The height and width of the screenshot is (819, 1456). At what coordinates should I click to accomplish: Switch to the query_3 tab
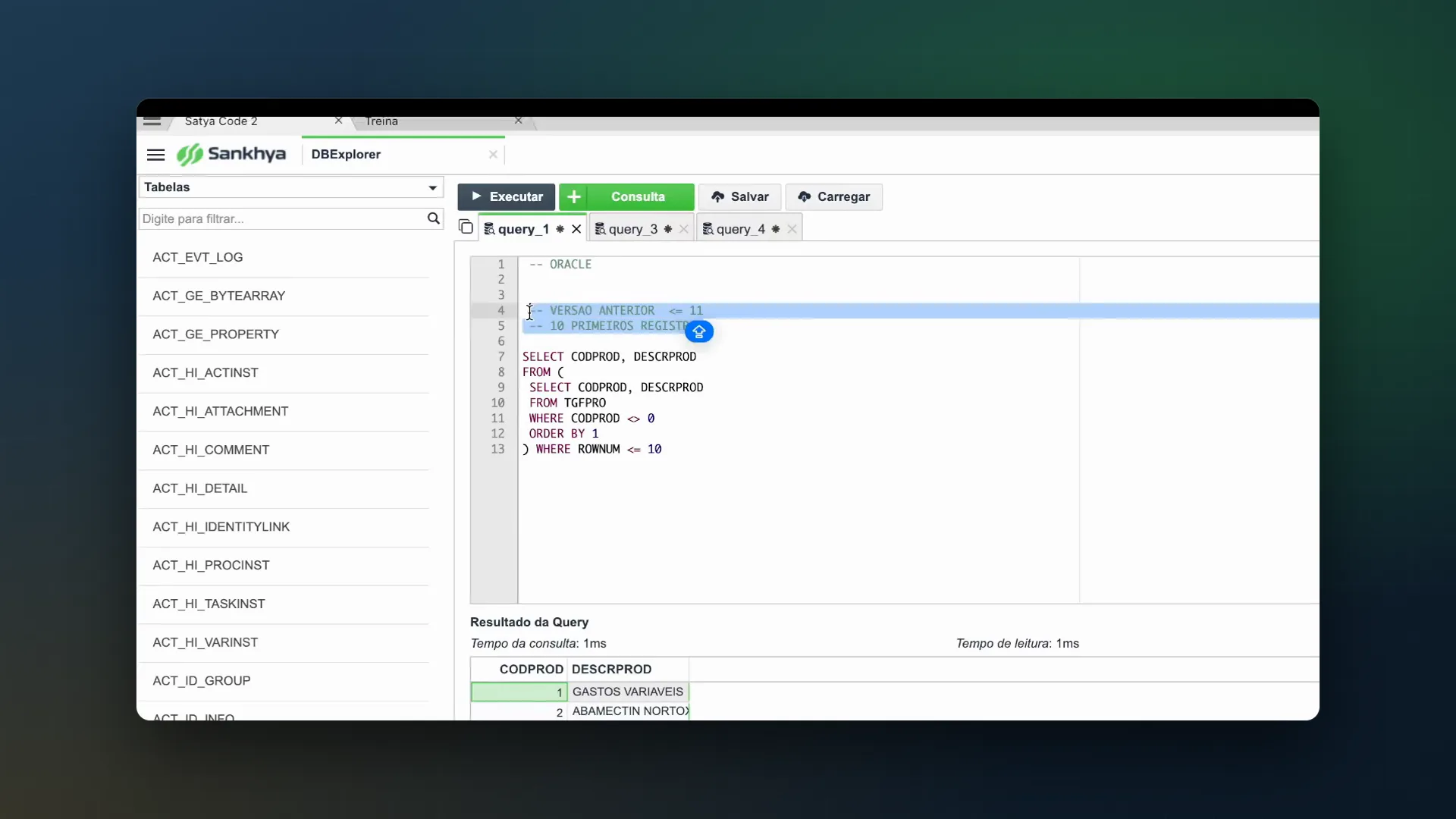632,229
